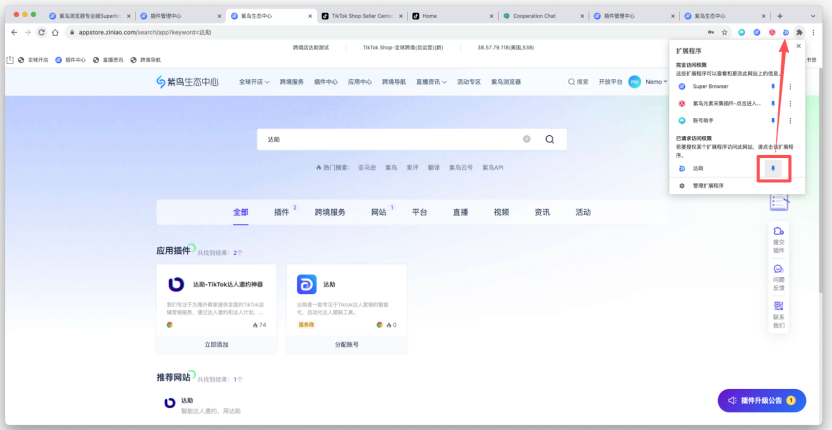Clear the search field with the X icon

tap(527, 140)
